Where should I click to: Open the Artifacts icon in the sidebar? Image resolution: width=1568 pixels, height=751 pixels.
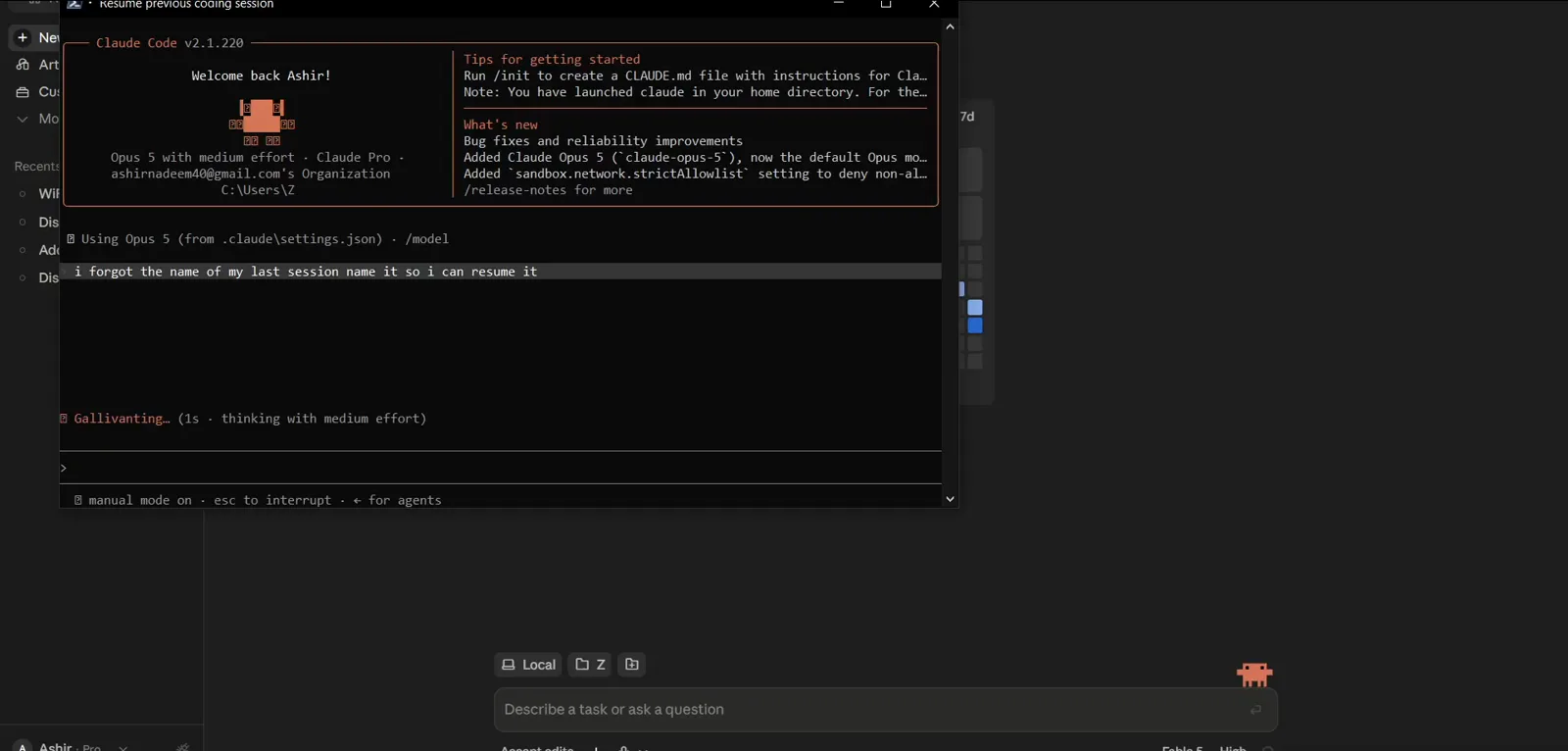23,65
